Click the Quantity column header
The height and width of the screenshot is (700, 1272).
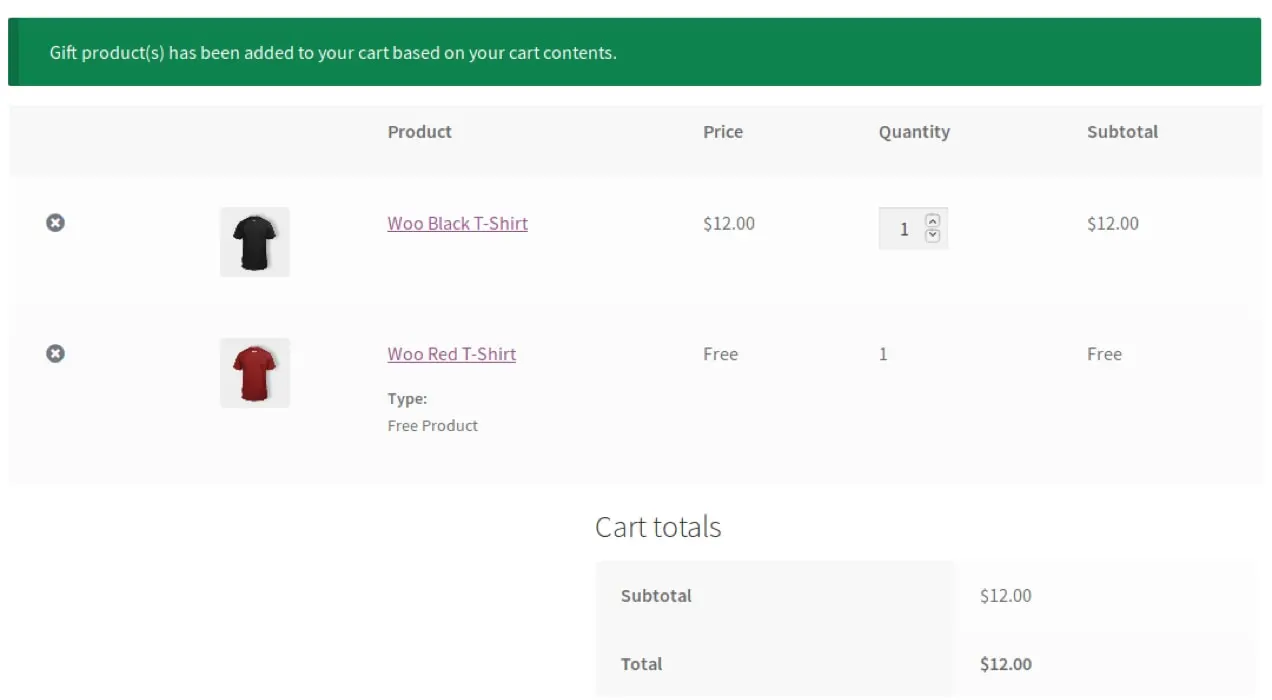pyautogui.click(x=914, y=132)
